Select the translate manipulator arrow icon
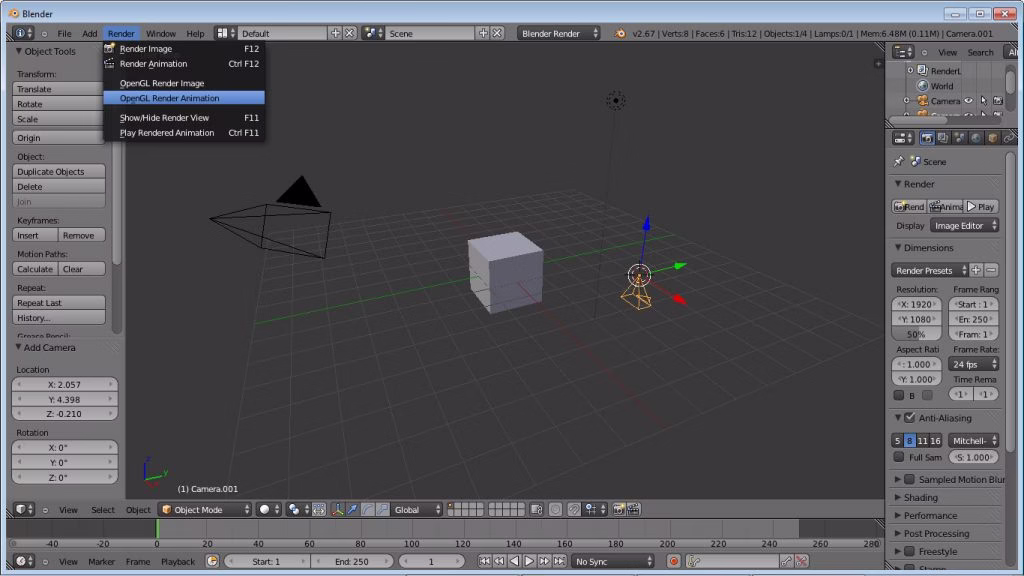Screen dimensions: 1024x576 click(352, 509)
